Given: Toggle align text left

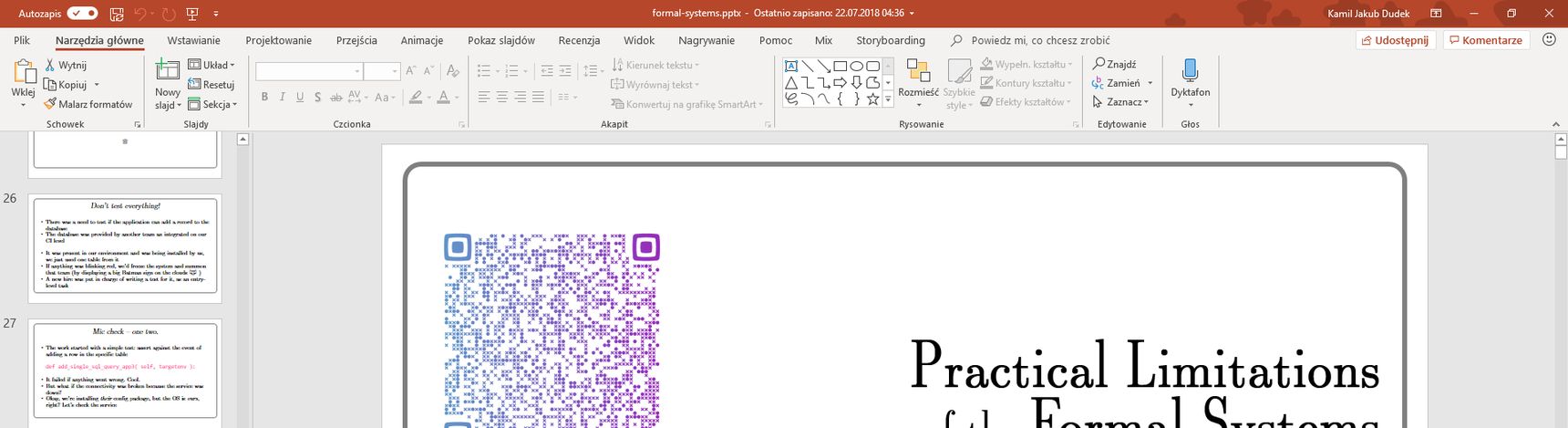Looking at the screenshot, I should (484, 97).
